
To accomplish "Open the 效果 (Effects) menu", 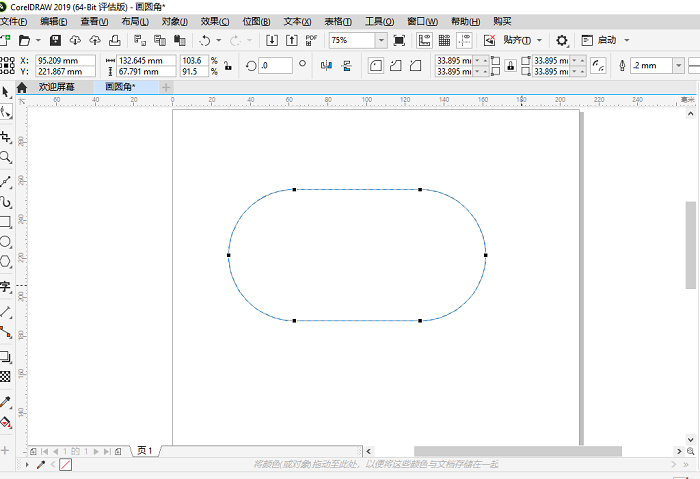I will point(214,21).
